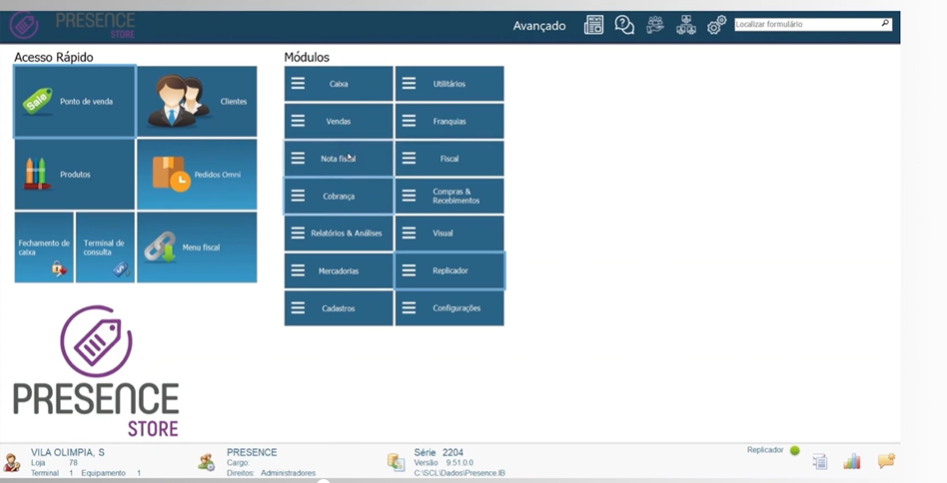This screenshot has height=483, width=947.
Task: Click the news/bulletin icon in header
Action: (x=594, y=25)
